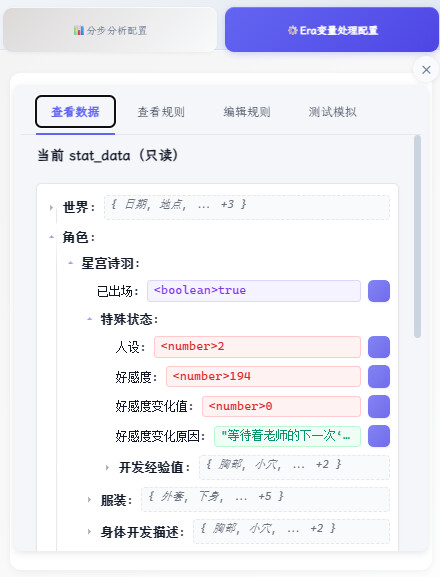Collapse the 特殊状态 section

click(x=89, y=319)
